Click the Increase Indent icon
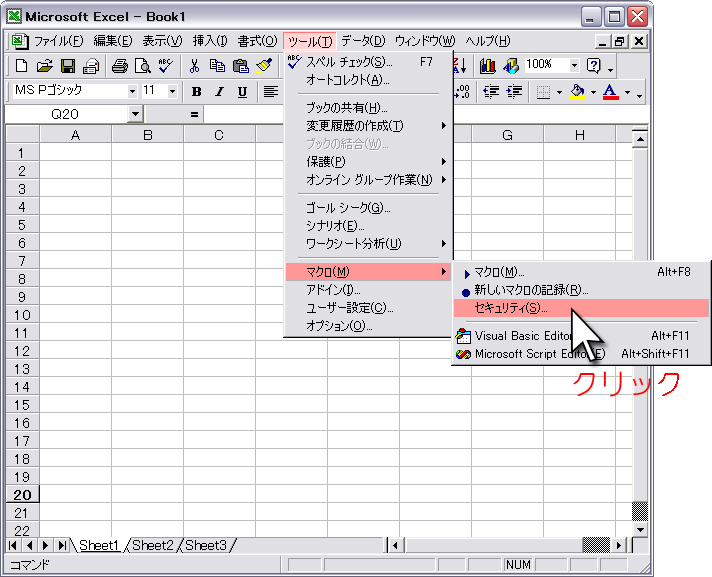The height and width of the screenshot is (577, 712). click(514, 92)
